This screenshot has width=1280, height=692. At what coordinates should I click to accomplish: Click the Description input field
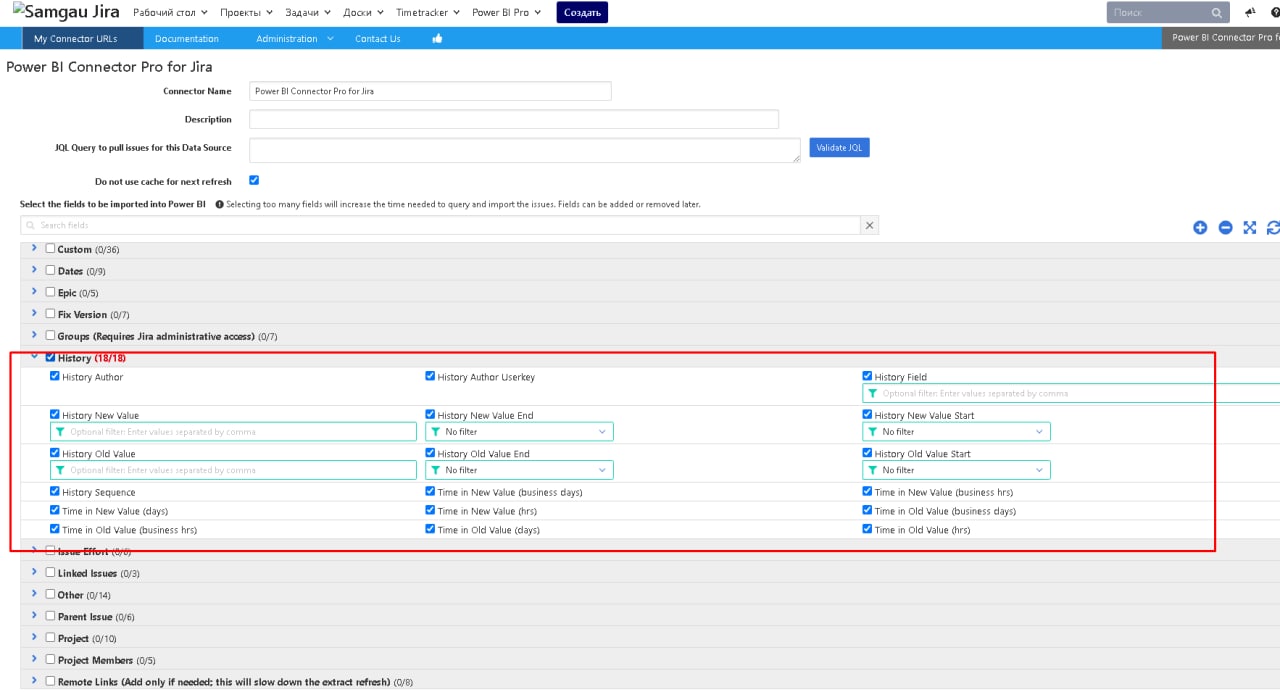click(x=514, y=119)
